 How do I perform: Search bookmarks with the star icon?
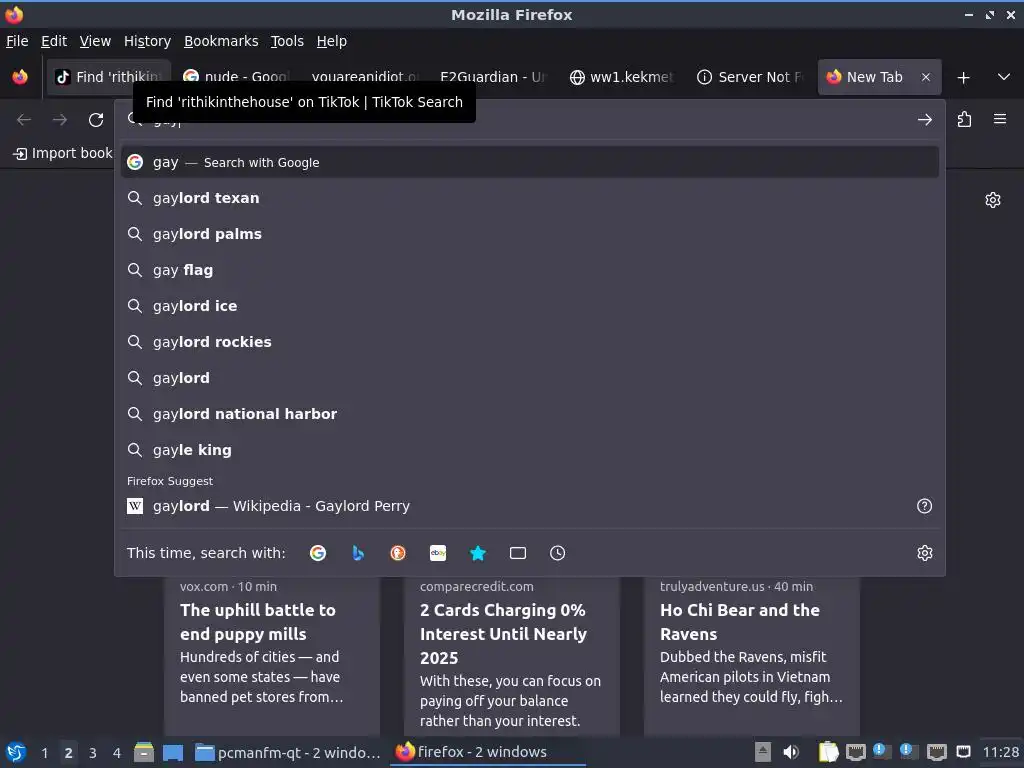tap(478, 553)
